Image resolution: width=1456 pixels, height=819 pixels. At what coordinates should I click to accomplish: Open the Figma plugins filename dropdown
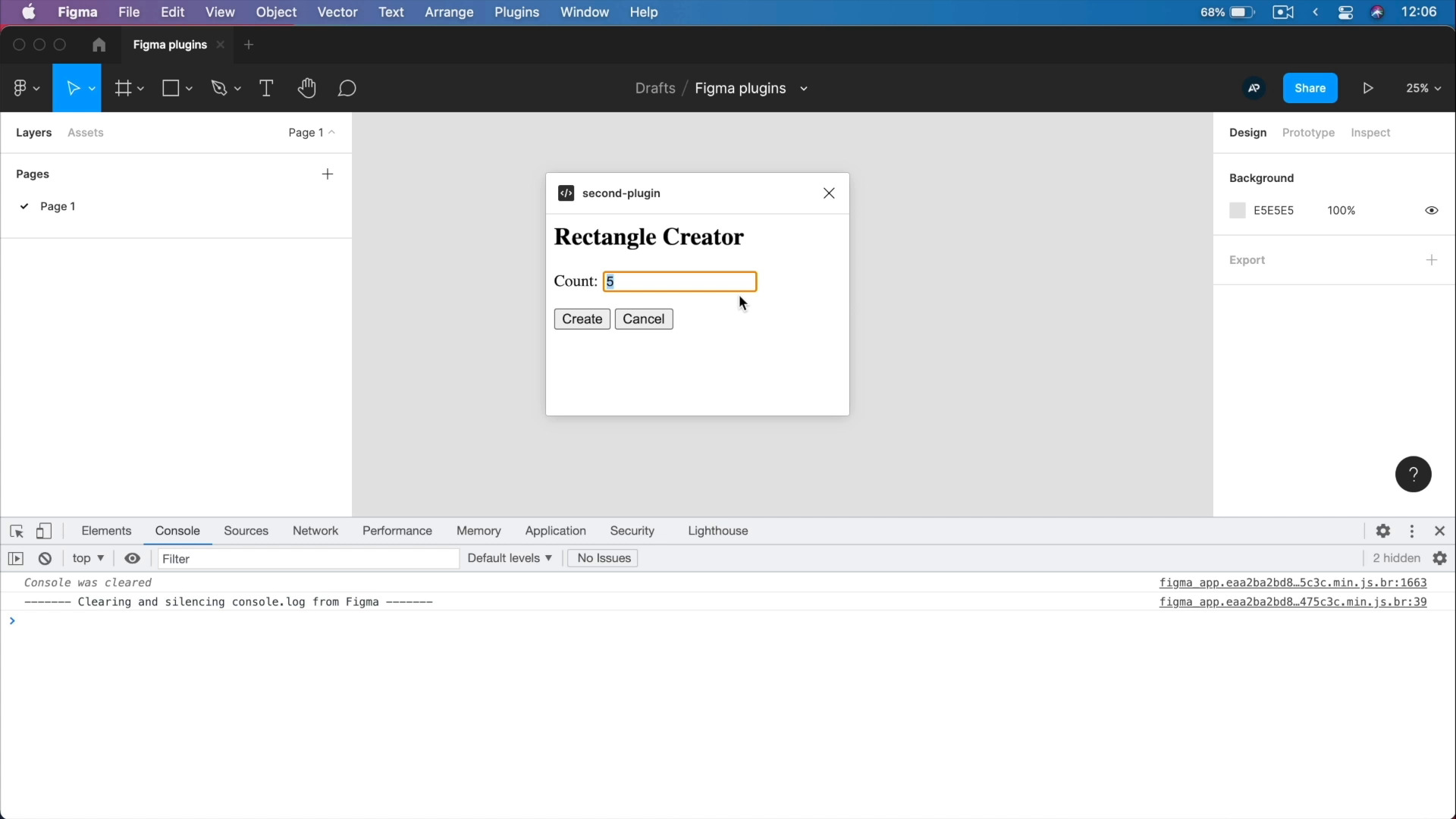pos(804,89)
